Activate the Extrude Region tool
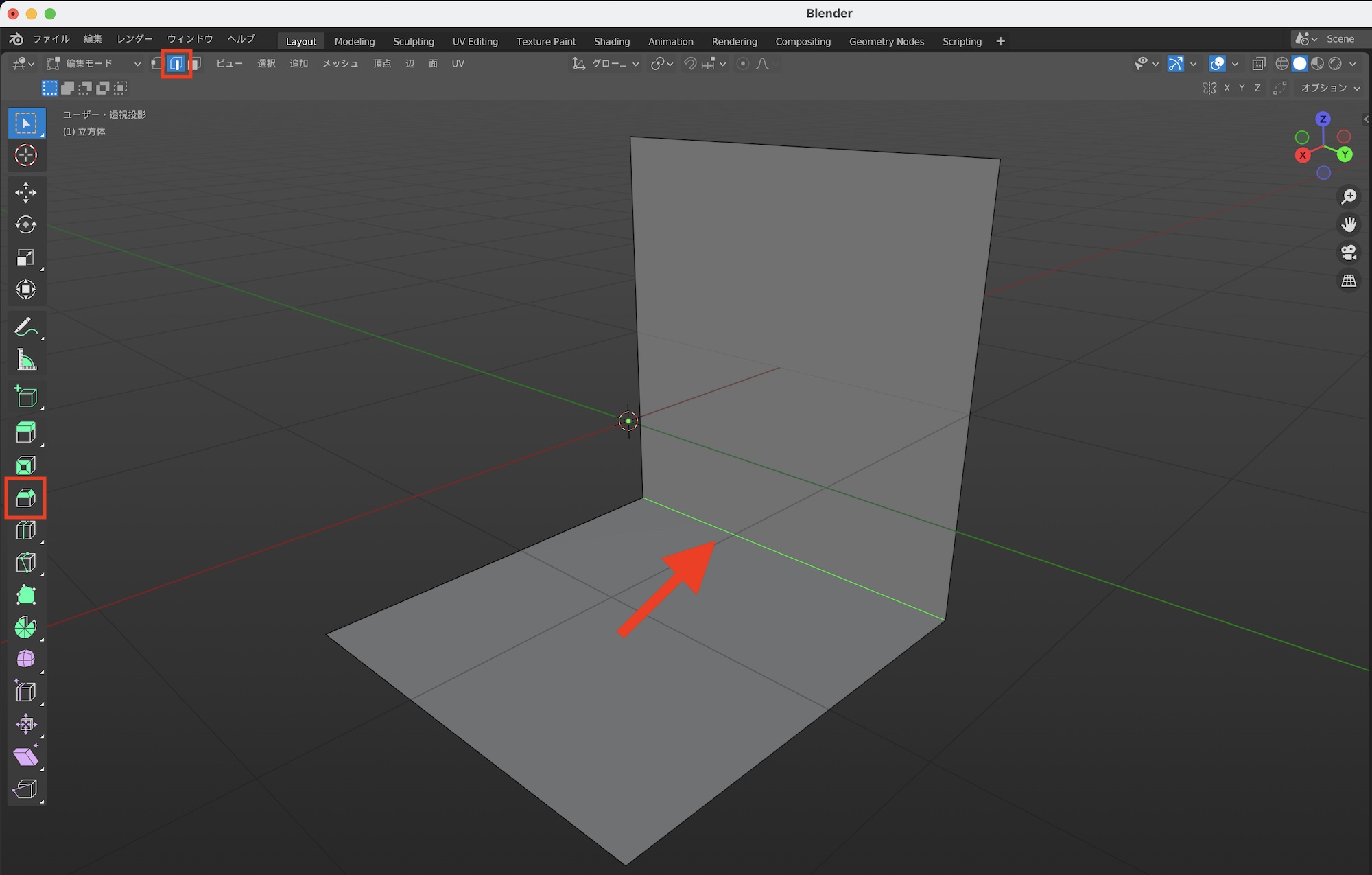This screenshot has width=1372, height=875. pyautogui.click(x=25, y=432)
